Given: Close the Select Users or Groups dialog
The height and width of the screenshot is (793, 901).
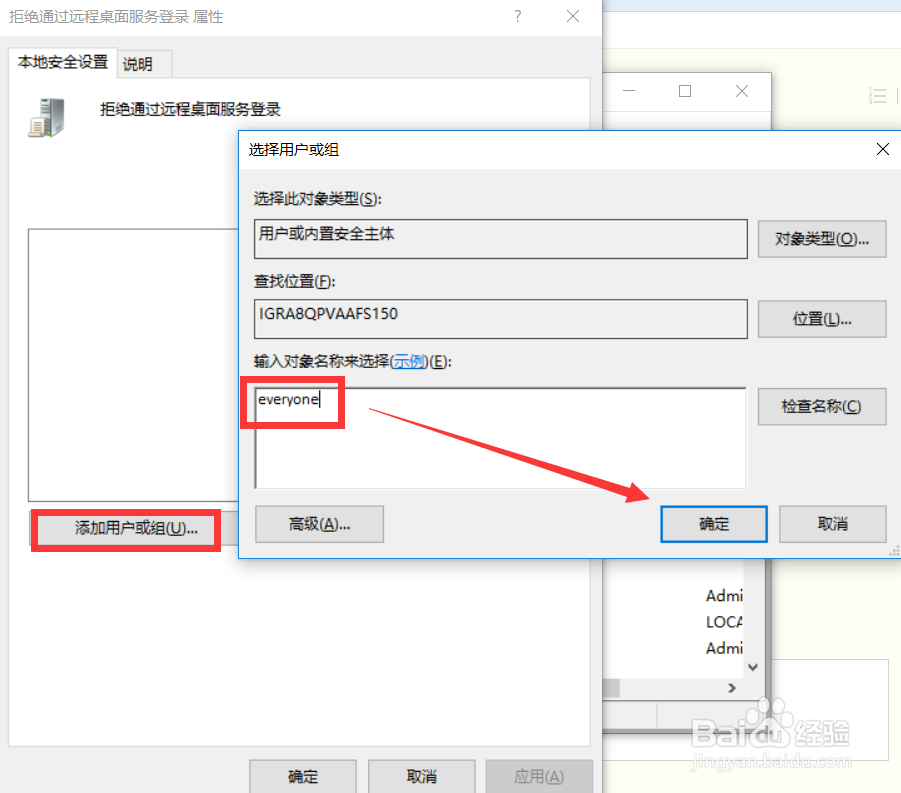Looking at the screenshot, I should (x=882, y=149).
